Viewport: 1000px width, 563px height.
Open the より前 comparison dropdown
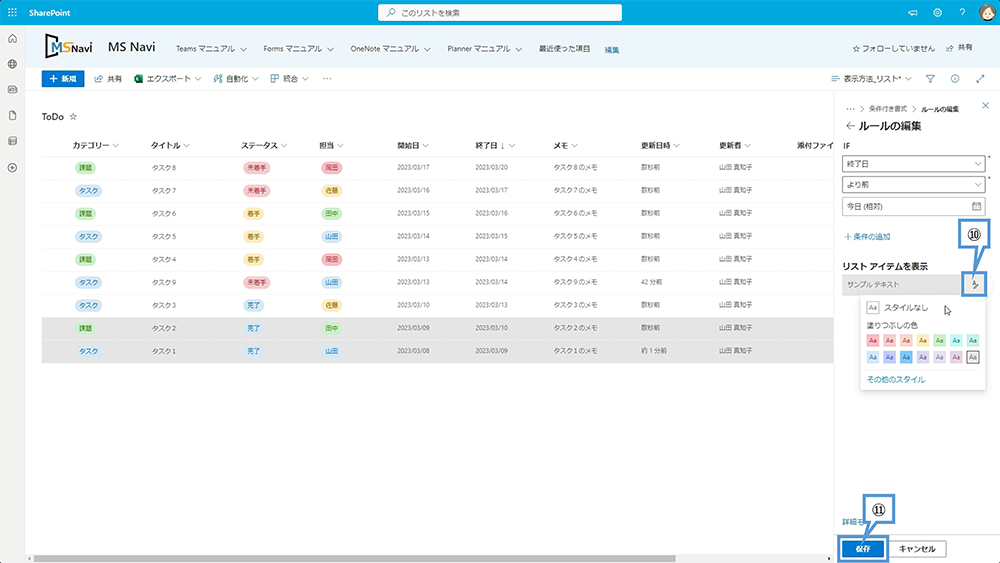pos(913,184)
